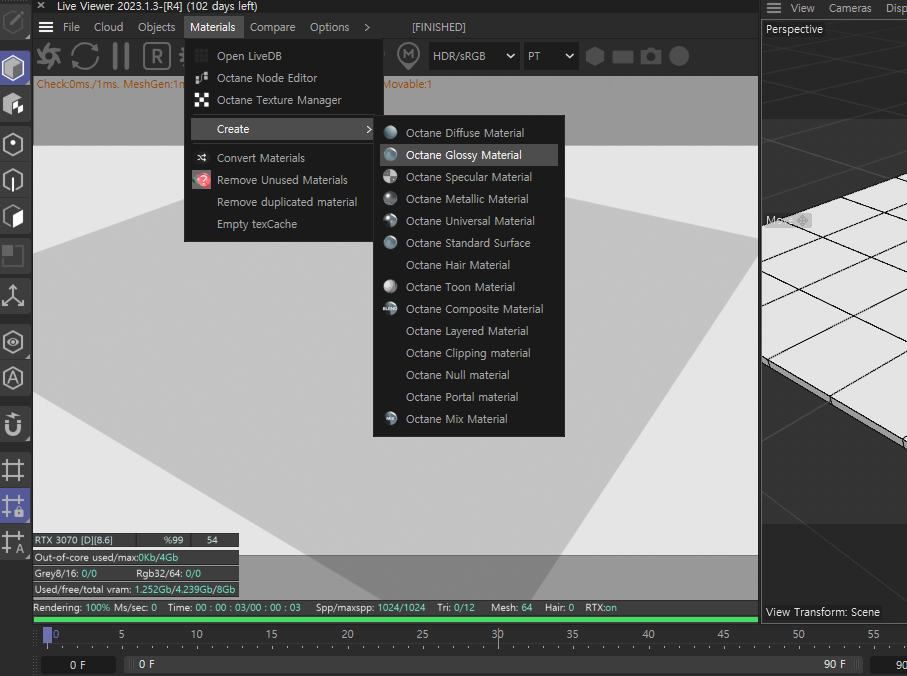Click the rectangle icon in viewer toolbar
Image resolution: width=907 pixels, height=676 pixels.
click(x=622, y=57)
